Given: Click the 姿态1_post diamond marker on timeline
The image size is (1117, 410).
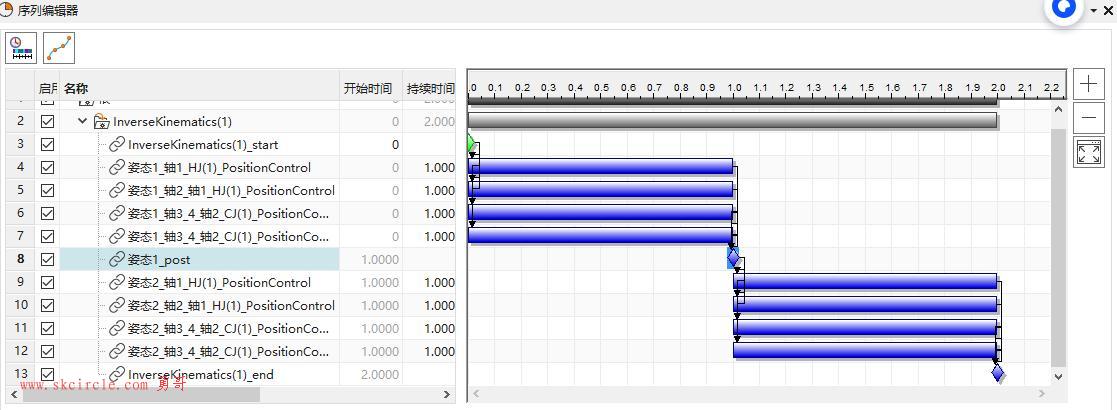Looking at the screenshot, I should [733, 259].
